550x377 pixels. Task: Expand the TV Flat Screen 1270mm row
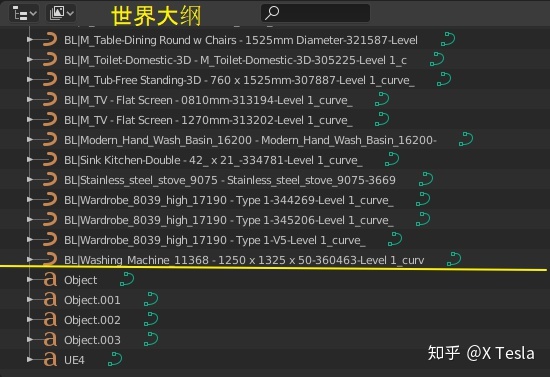[x=30, y=120]
